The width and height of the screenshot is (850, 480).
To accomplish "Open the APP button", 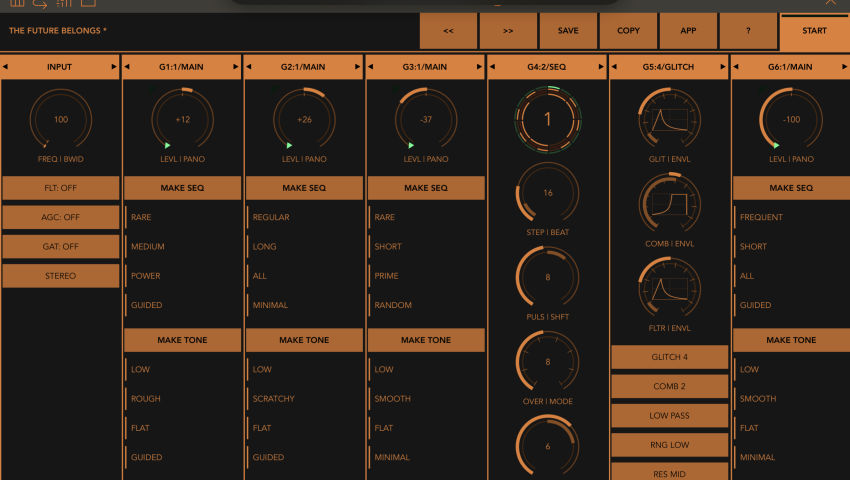I will pyautogui.click(x=688, y=31).
